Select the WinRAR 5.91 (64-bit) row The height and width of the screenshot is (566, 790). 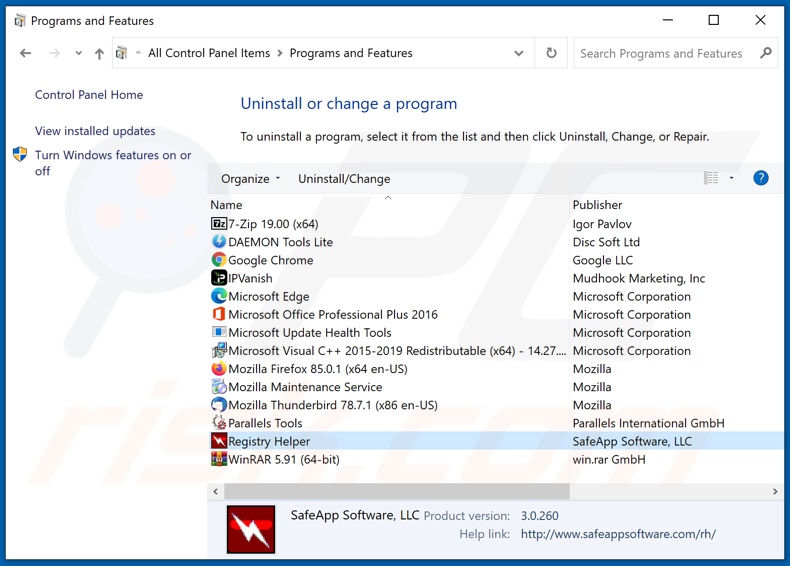496,460
